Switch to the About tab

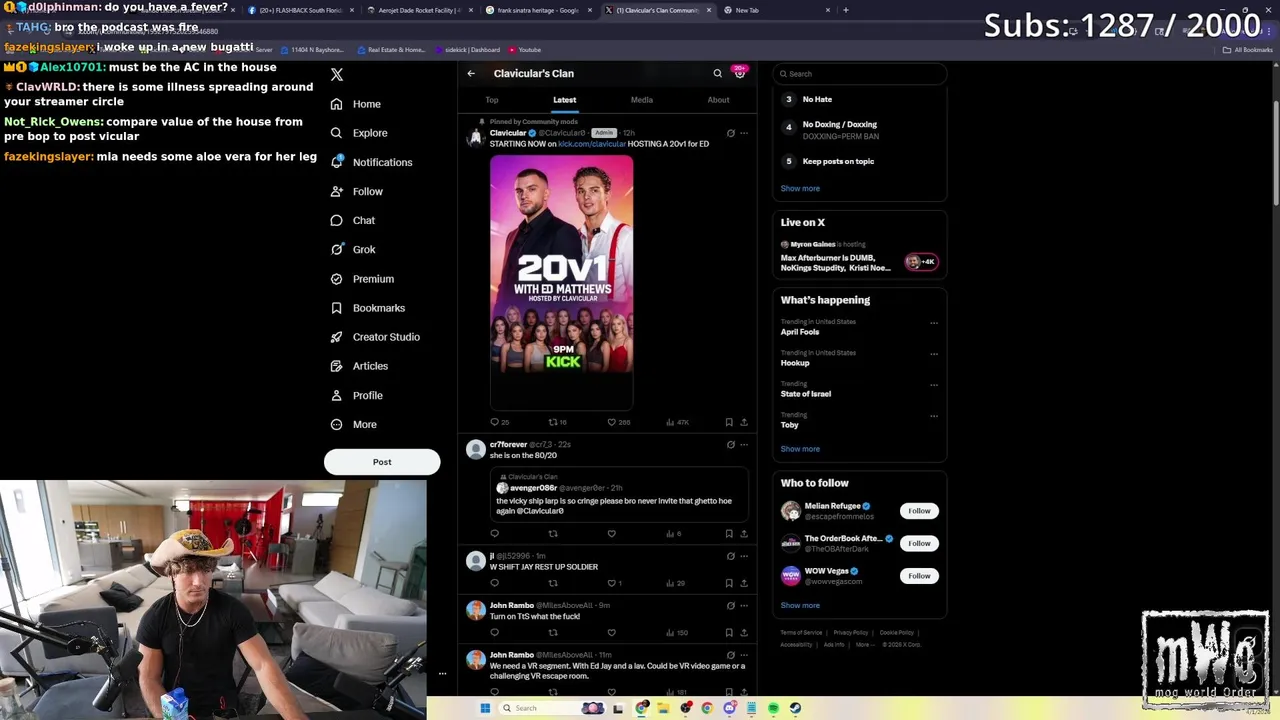[718, 100]
